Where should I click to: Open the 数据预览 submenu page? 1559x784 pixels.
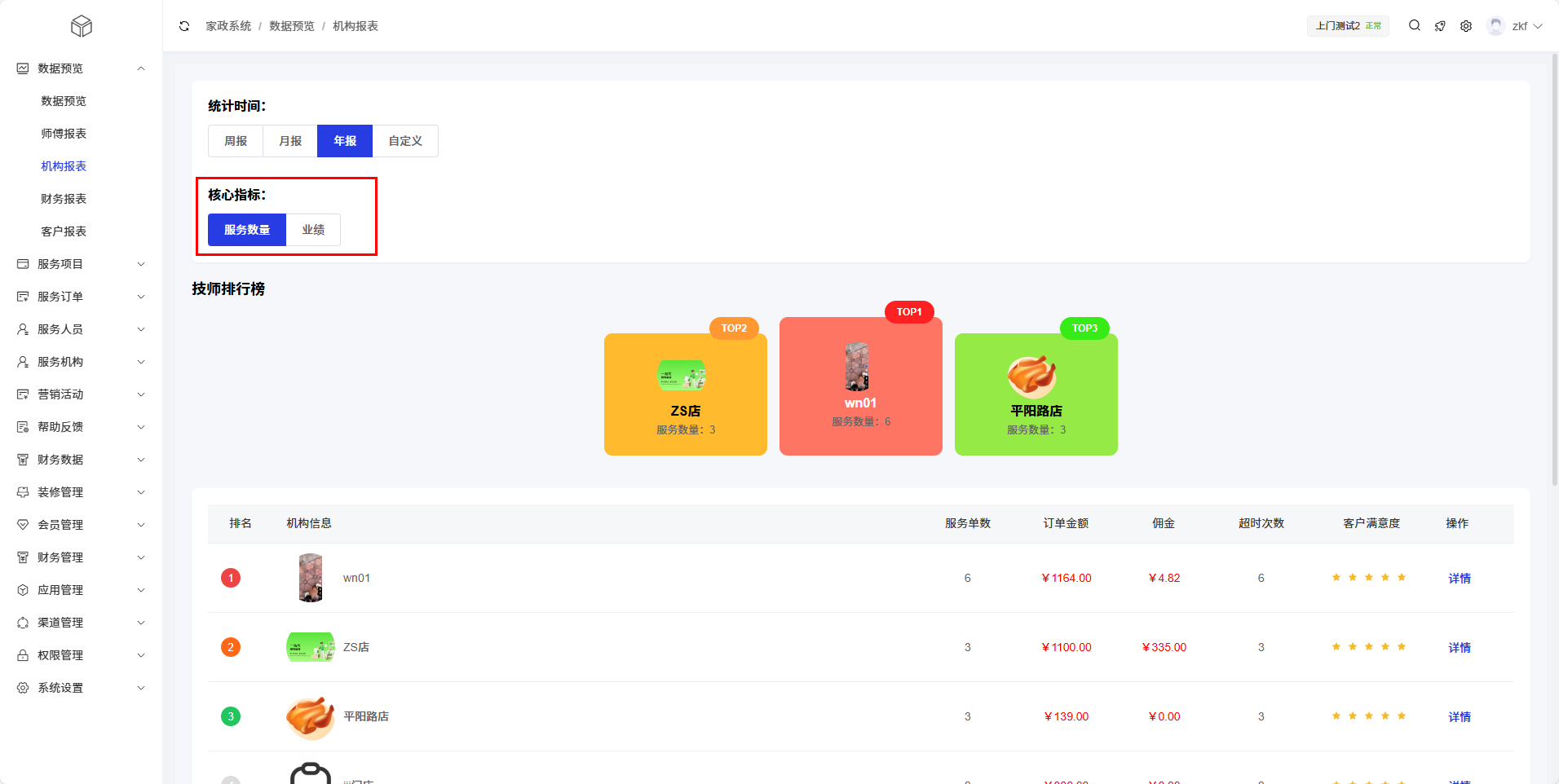coord(64,101)
